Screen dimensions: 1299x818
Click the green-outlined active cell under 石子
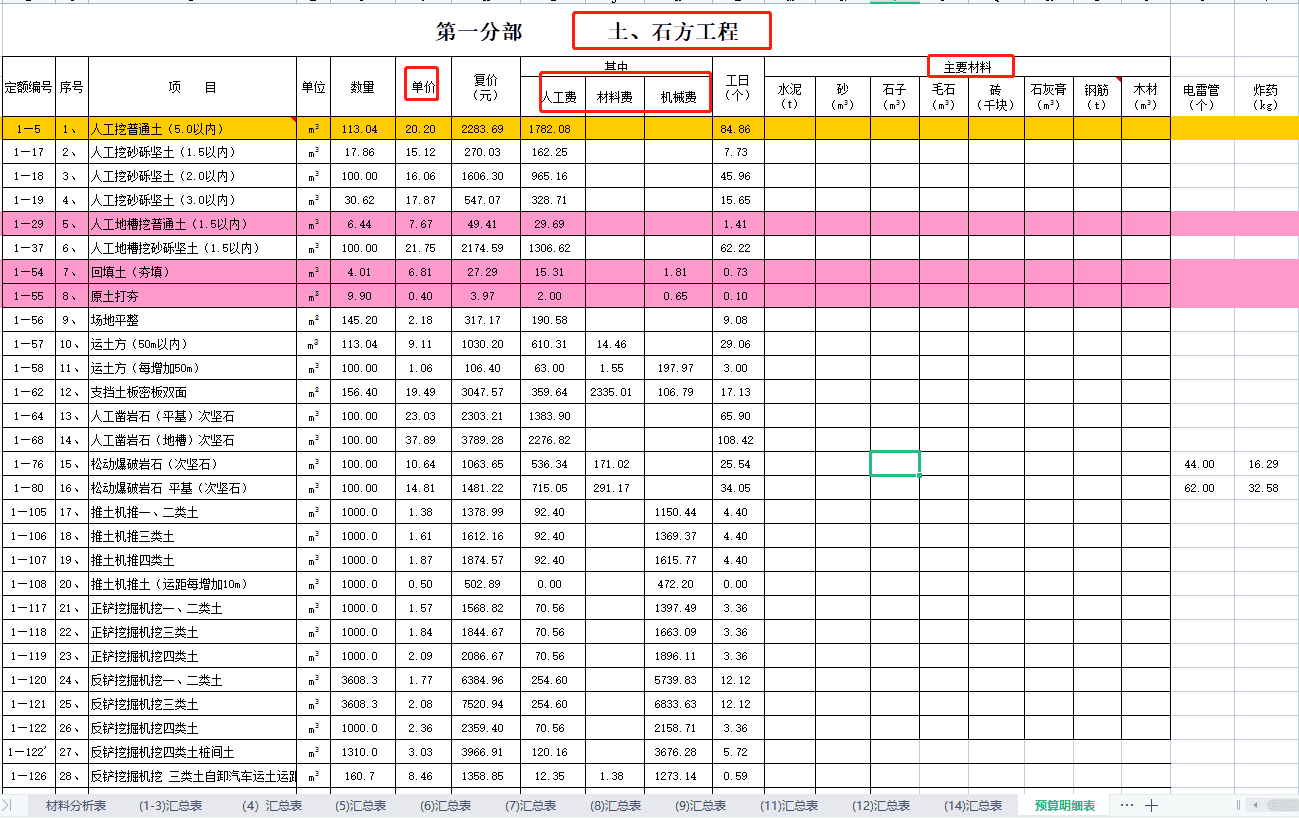[895, 463]
